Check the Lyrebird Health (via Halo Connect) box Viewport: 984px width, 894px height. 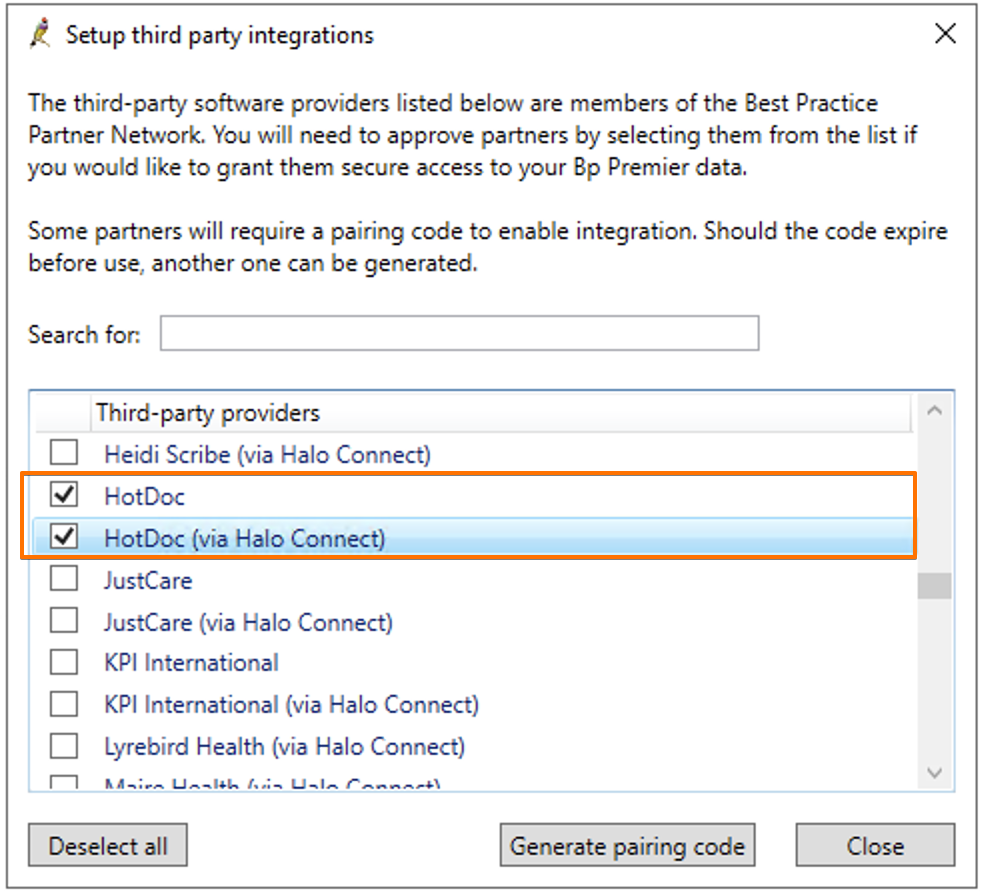pyautogui.click(x=63, y=746)
